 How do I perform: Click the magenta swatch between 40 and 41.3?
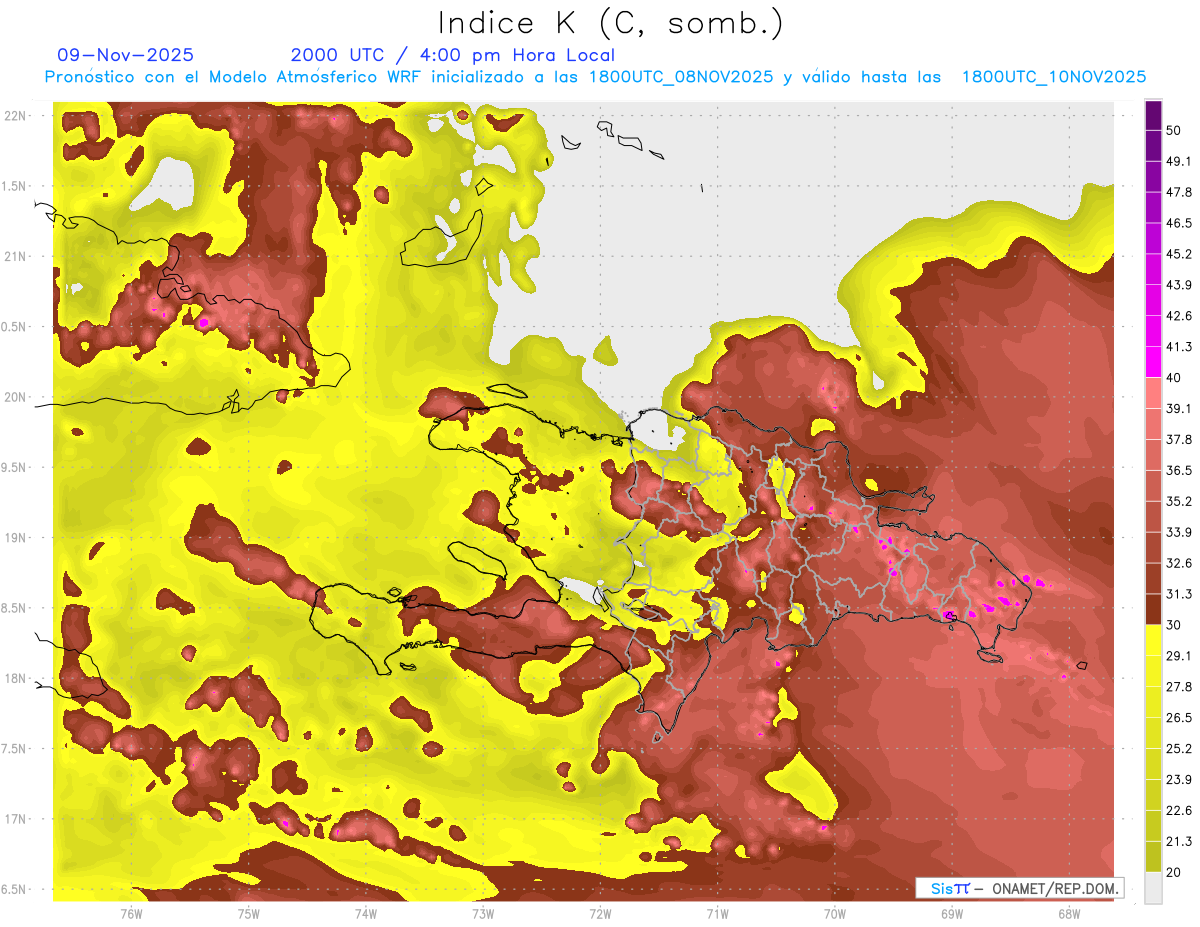(x=1153, y=362)
